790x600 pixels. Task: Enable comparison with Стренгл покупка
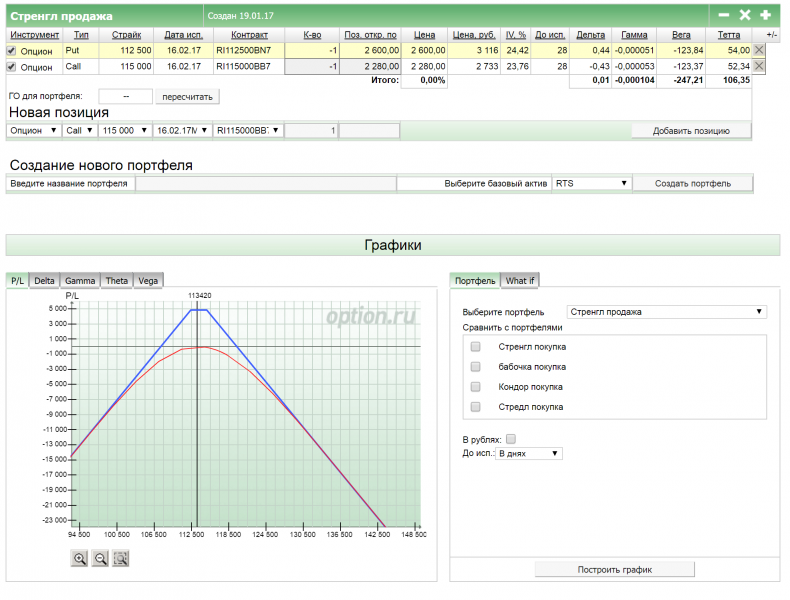tap(476, 347)
